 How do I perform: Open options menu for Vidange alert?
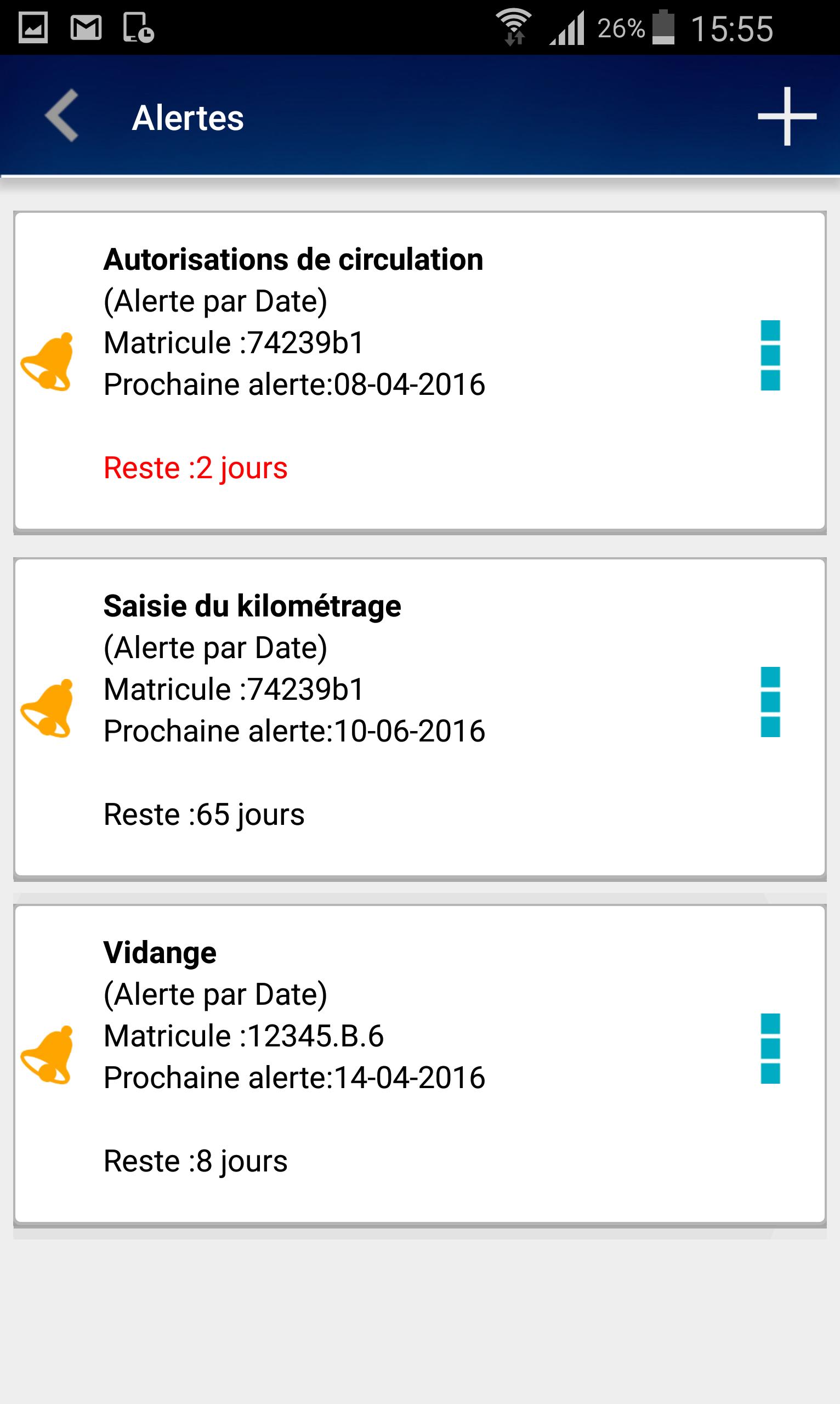click(x=770, y=1049)
